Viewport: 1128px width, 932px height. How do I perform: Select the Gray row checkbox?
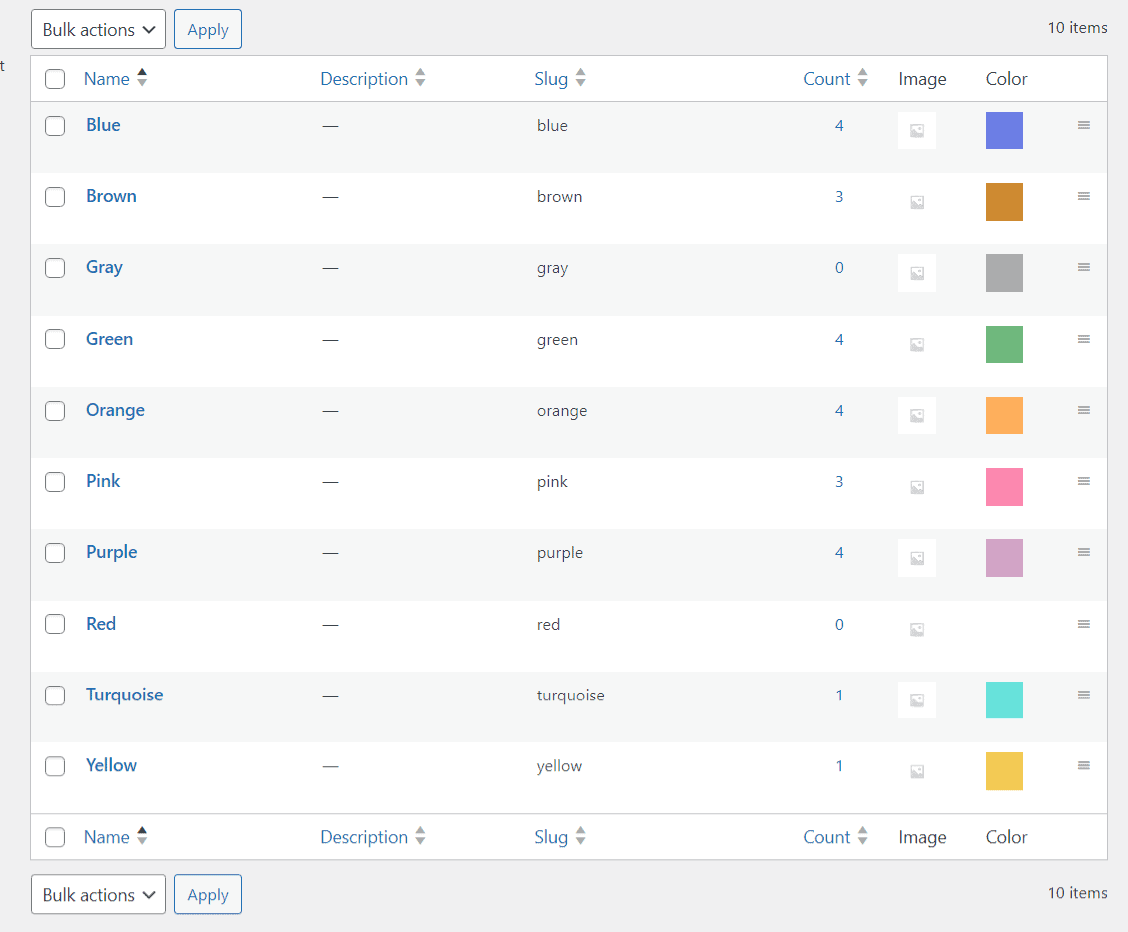55,268
